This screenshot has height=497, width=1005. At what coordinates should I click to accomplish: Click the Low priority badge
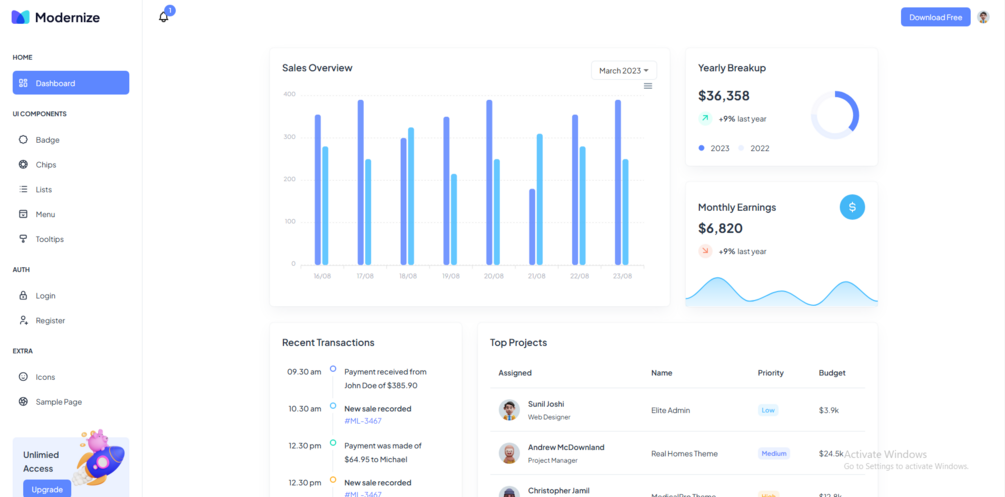click(768, 410)
